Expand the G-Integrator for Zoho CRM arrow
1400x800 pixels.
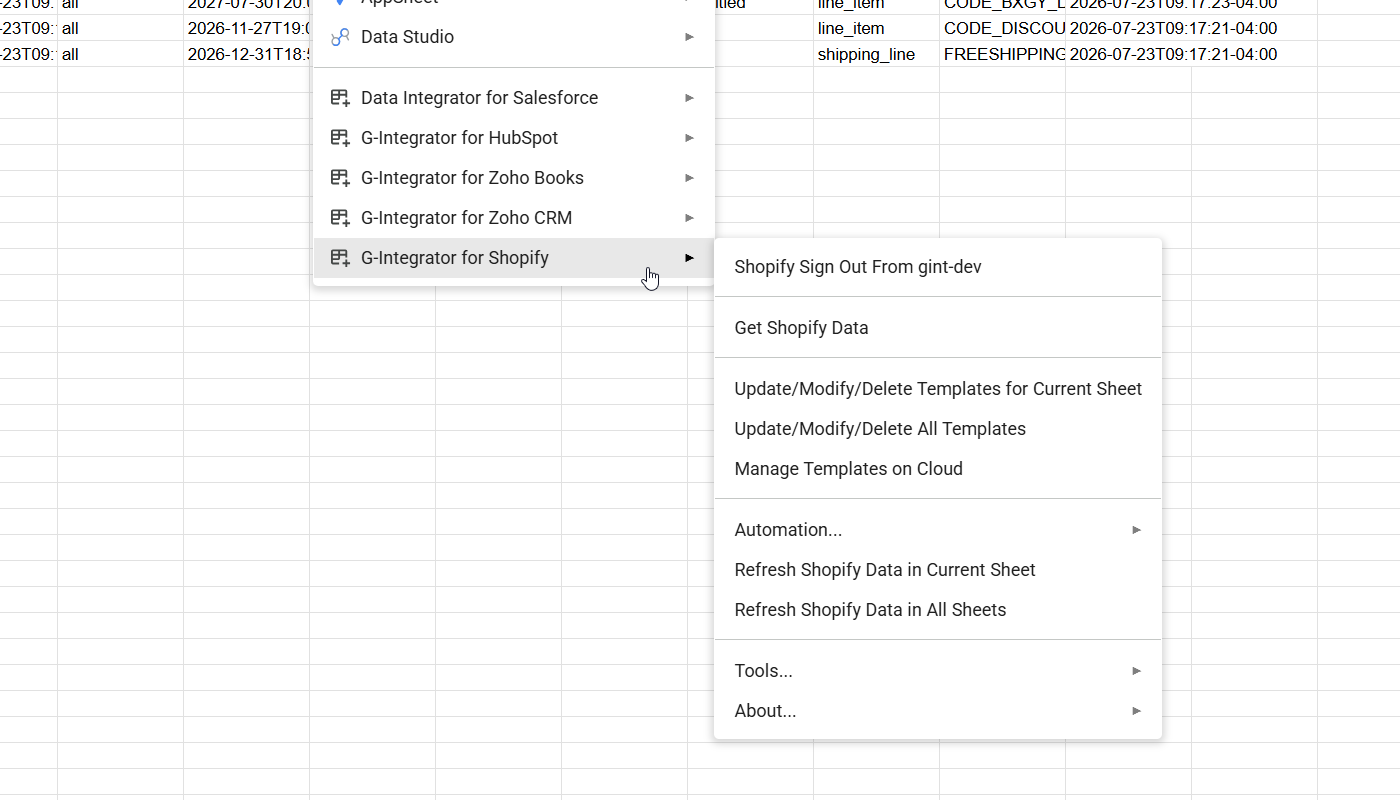tap(689, 218)
